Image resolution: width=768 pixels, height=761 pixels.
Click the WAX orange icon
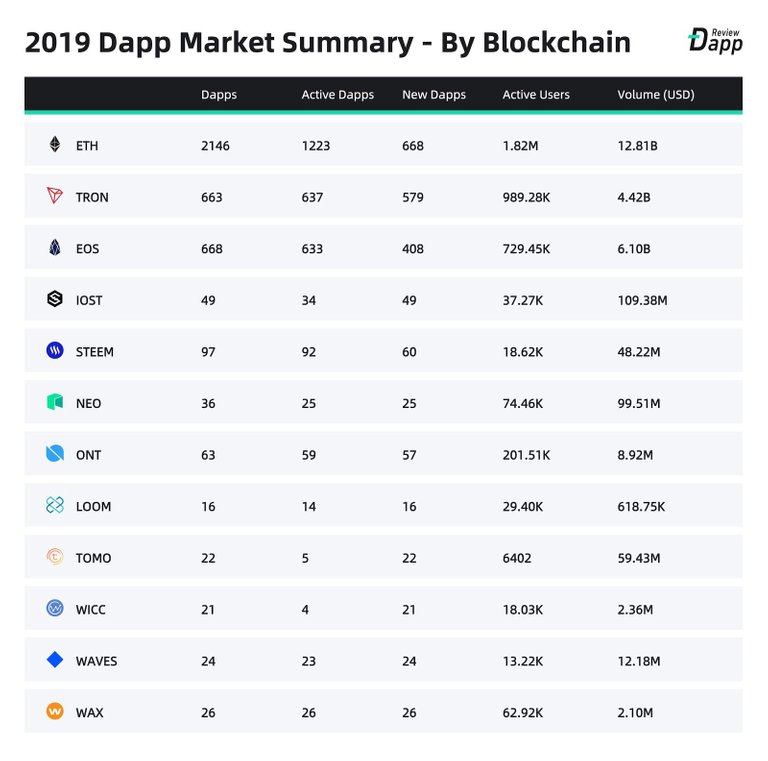tap(55, 712)
